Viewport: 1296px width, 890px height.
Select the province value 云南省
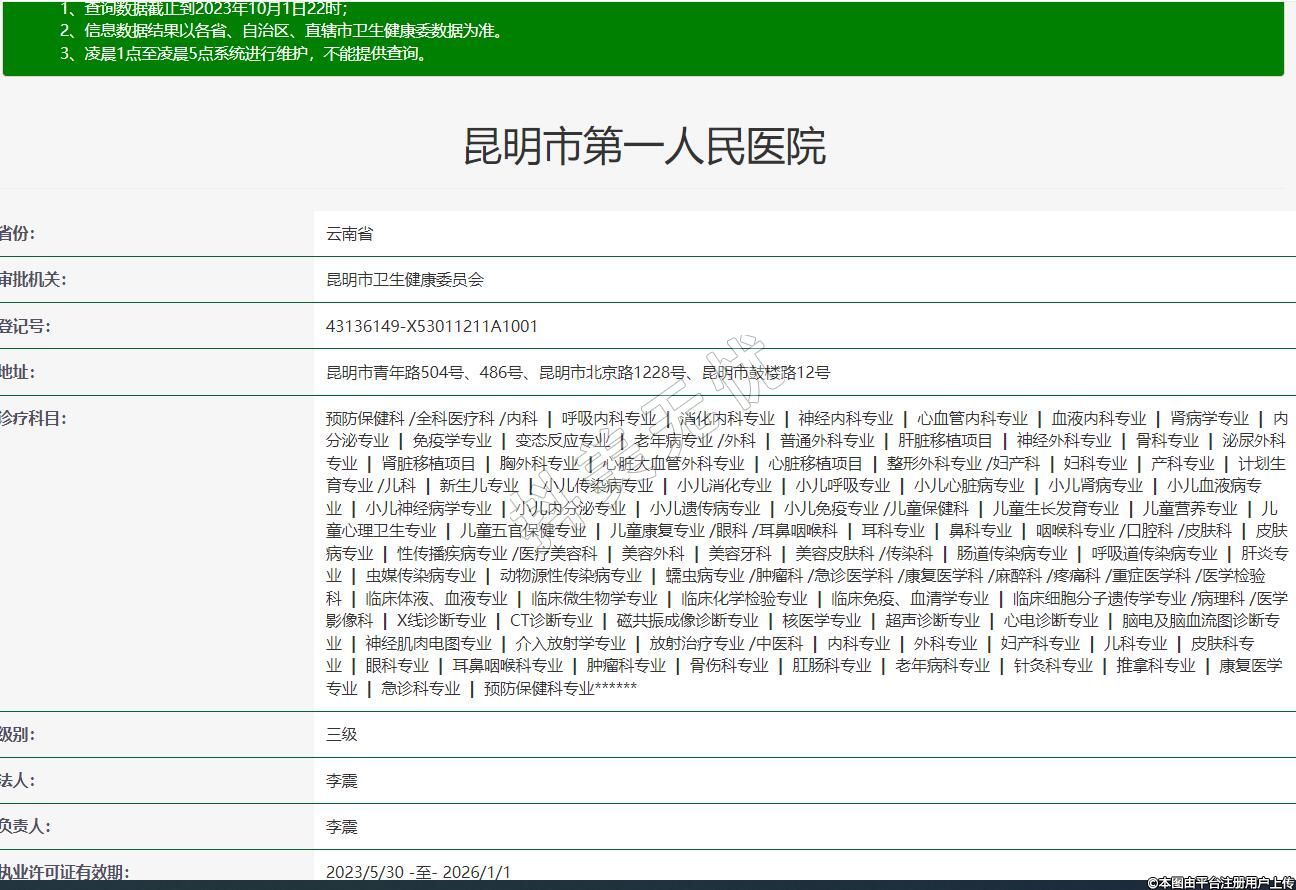pos(349,234)
